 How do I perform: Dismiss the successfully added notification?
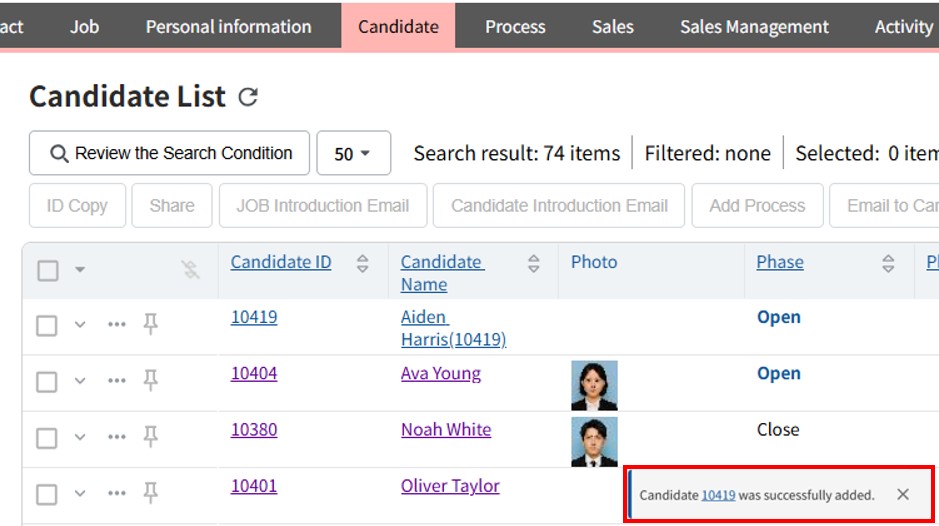(902, 494)
